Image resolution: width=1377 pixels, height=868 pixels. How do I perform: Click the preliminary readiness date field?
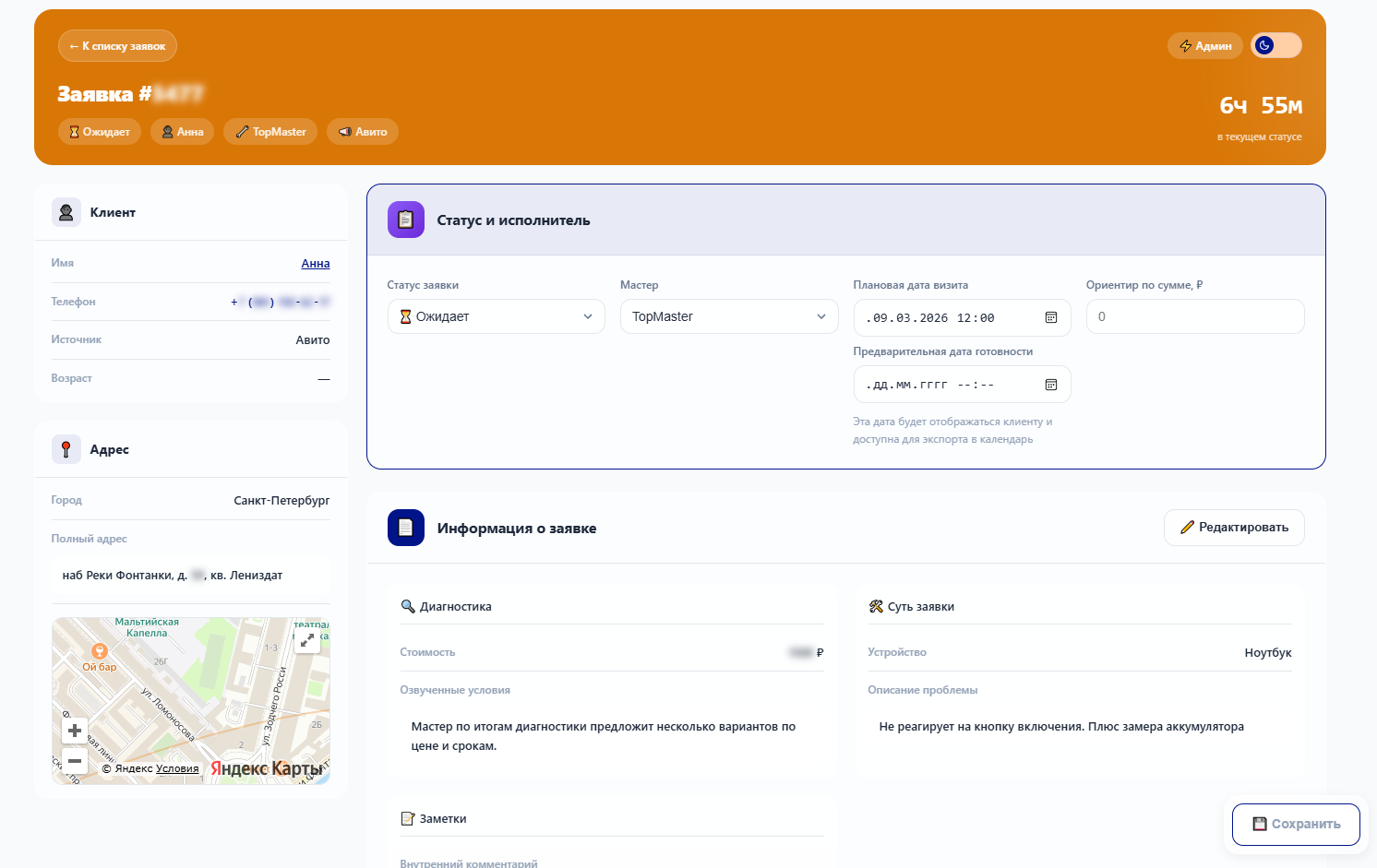963,385
